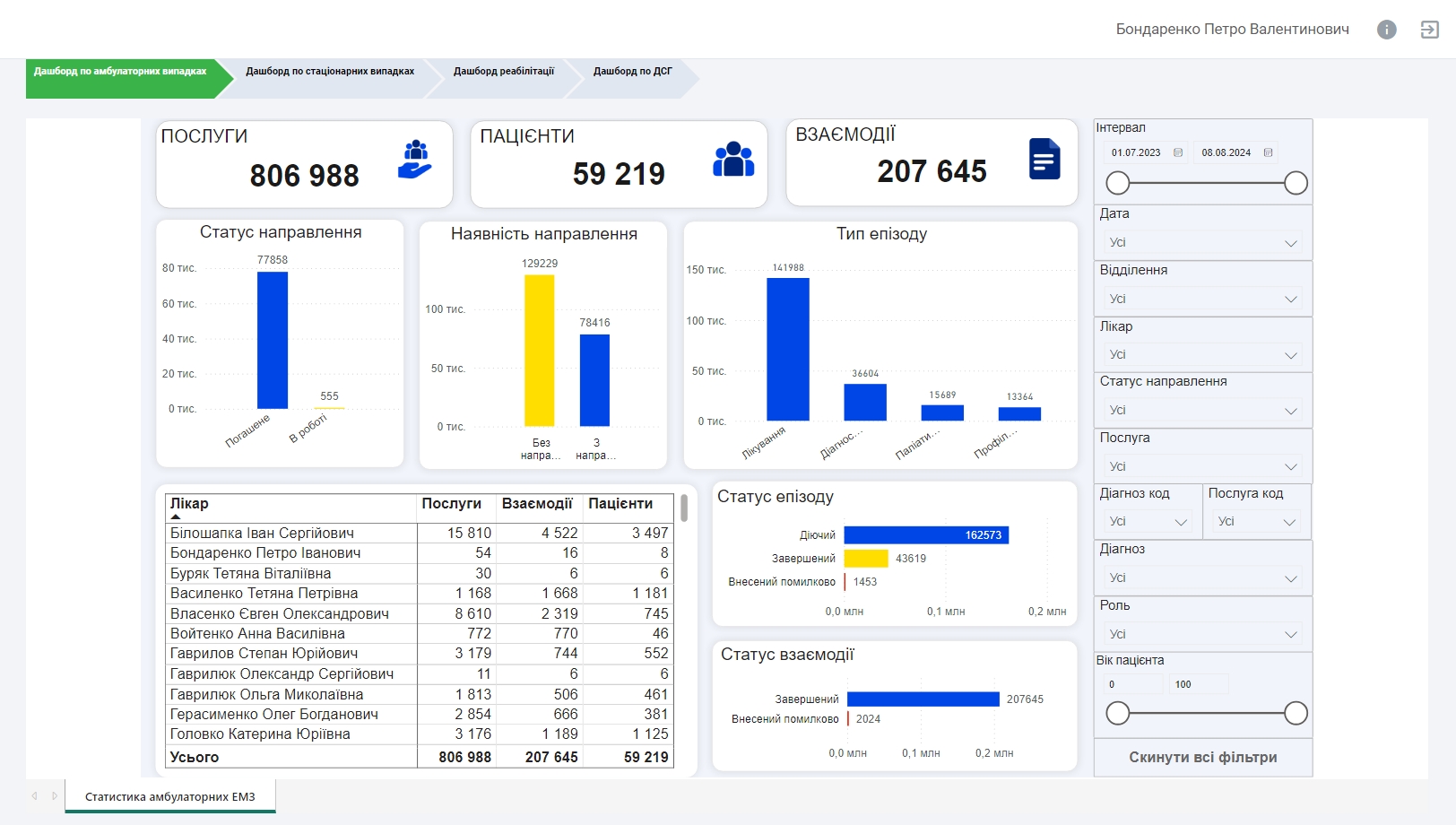This screenshot has width=1456, height=825.
Task: Sort table by Пацієнти column header
Action: [620, 504]
